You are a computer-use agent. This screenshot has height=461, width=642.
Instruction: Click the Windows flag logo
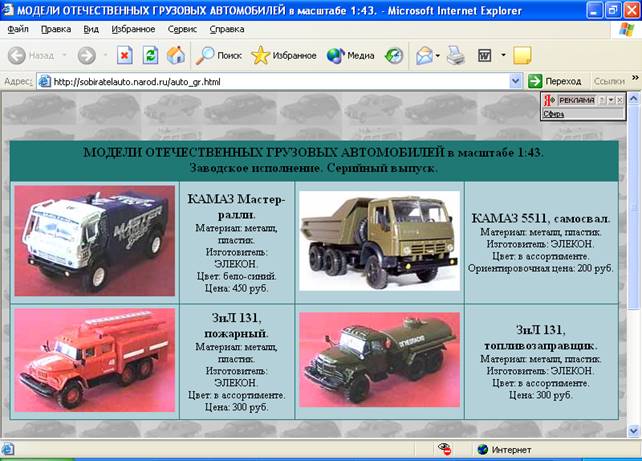626,30
